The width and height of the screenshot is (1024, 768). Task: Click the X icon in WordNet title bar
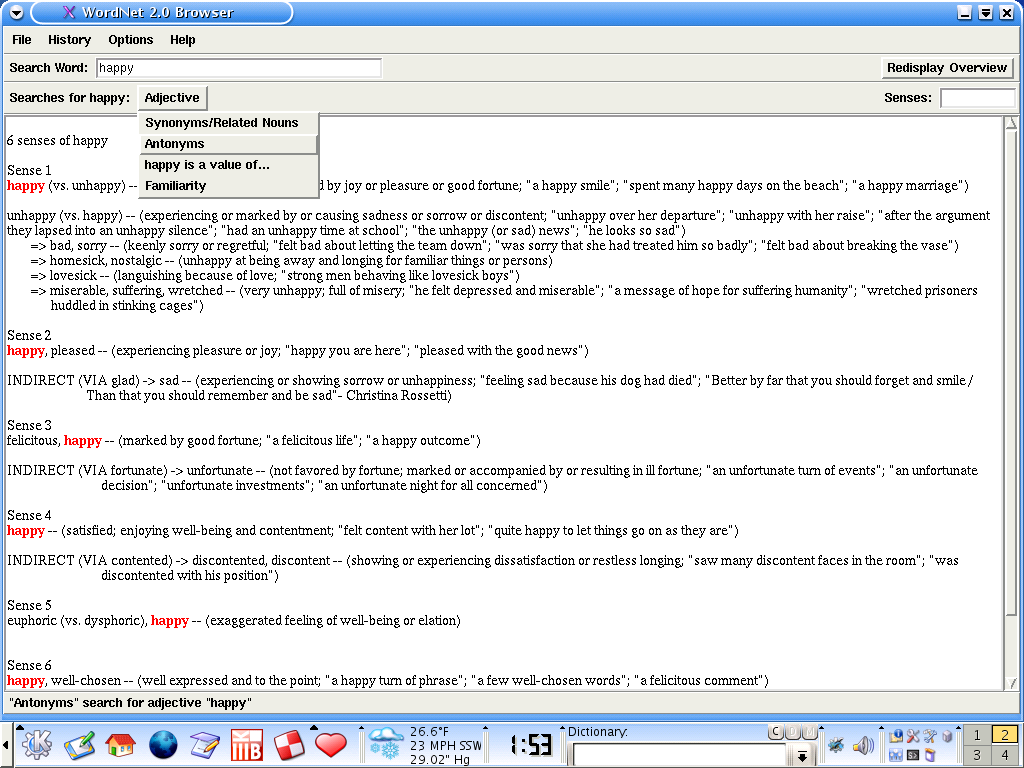[x=69, y=12]
